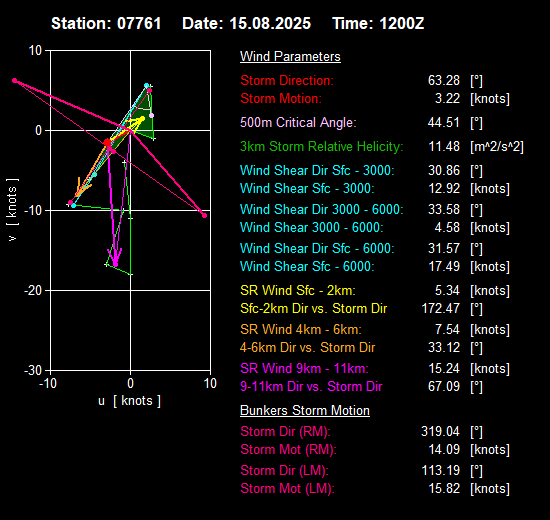Click 9-11km Dir vs. Storm Dir label

click(x=311, y=386)
